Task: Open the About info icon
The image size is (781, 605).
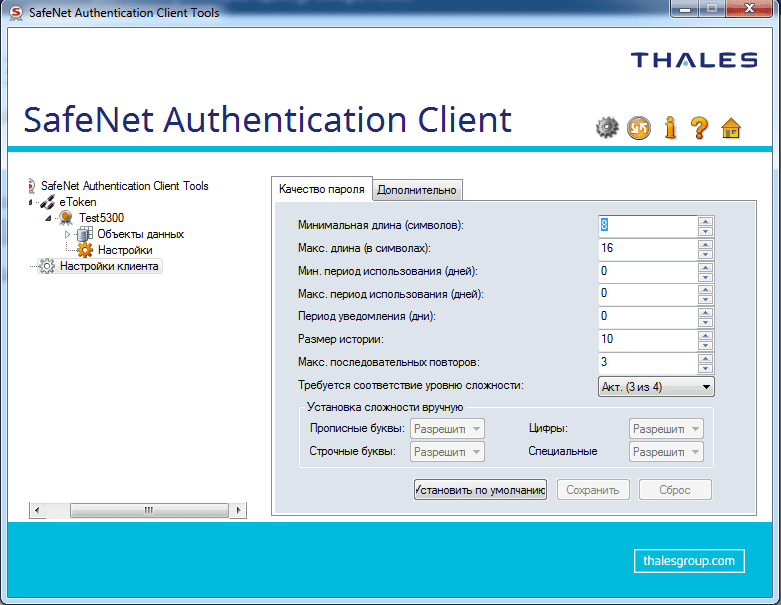Action: tap(670, 127)
